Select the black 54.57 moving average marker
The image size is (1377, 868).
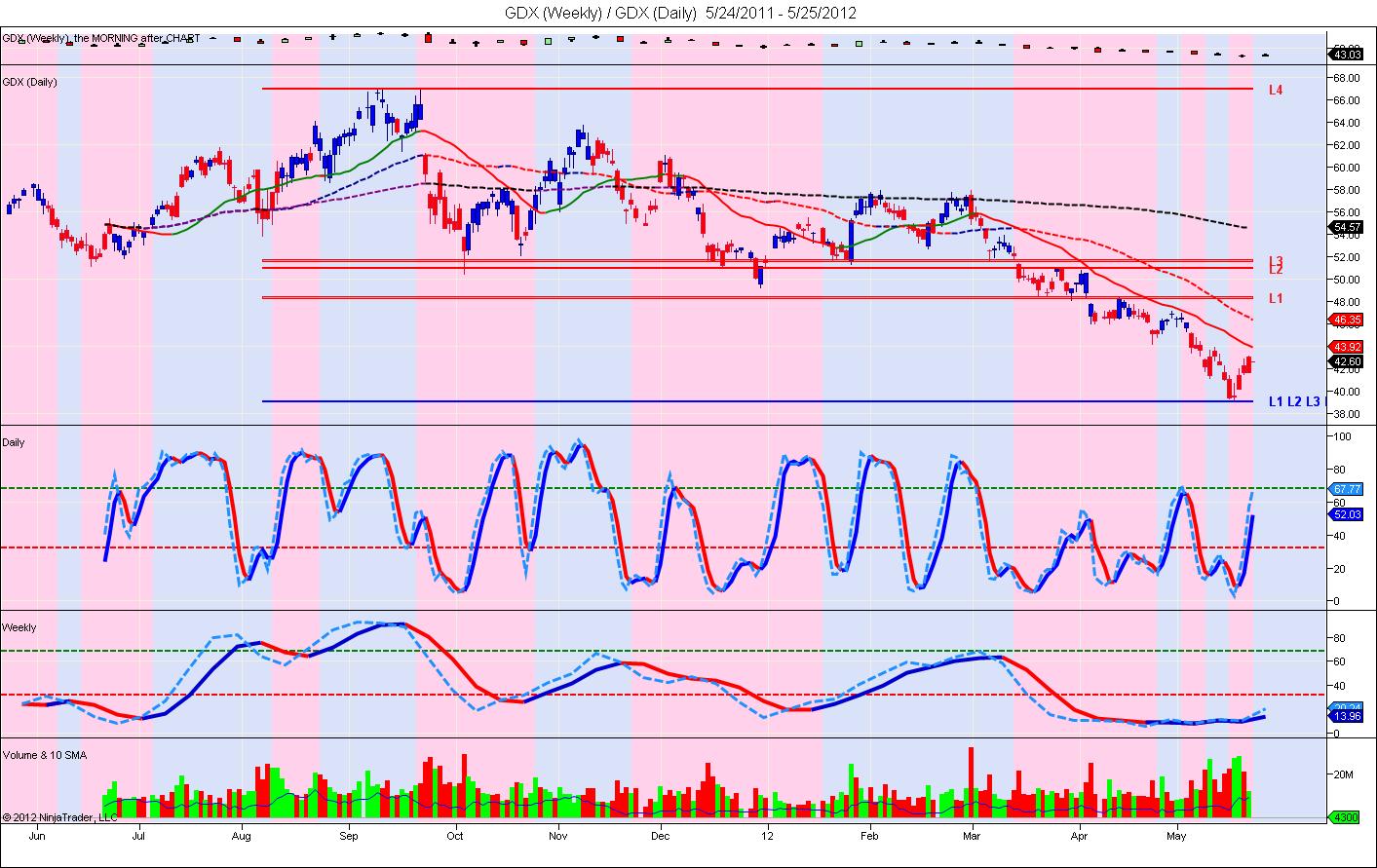[x=1346, y=227]
